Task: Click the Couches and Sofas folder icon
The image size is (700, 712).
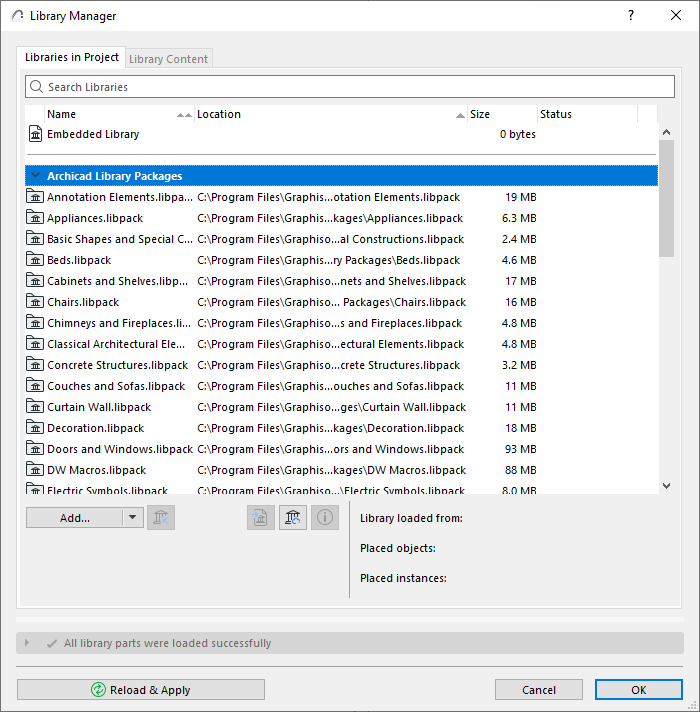Action: pyautogui.click(x=35, y=386)
